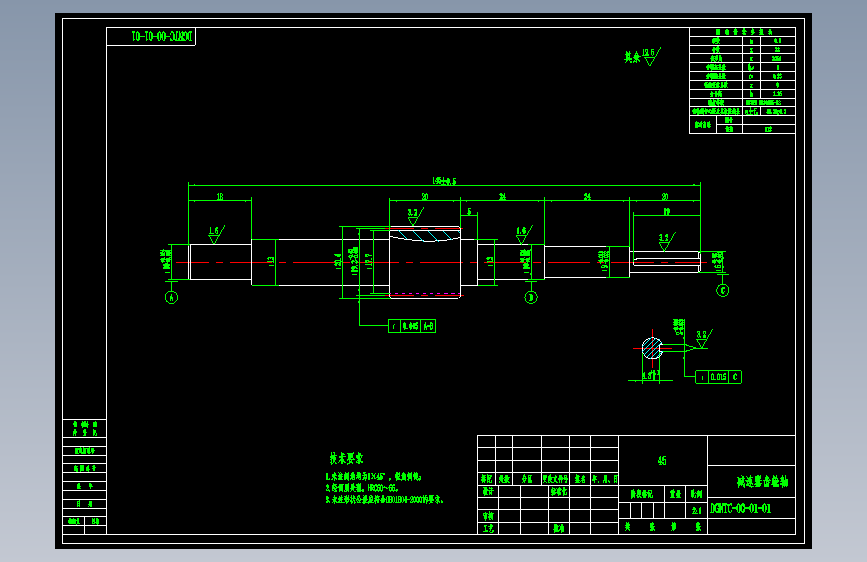867x562 pixels.
Task: Click the 技术要求 heading
Action: (346, 459)
